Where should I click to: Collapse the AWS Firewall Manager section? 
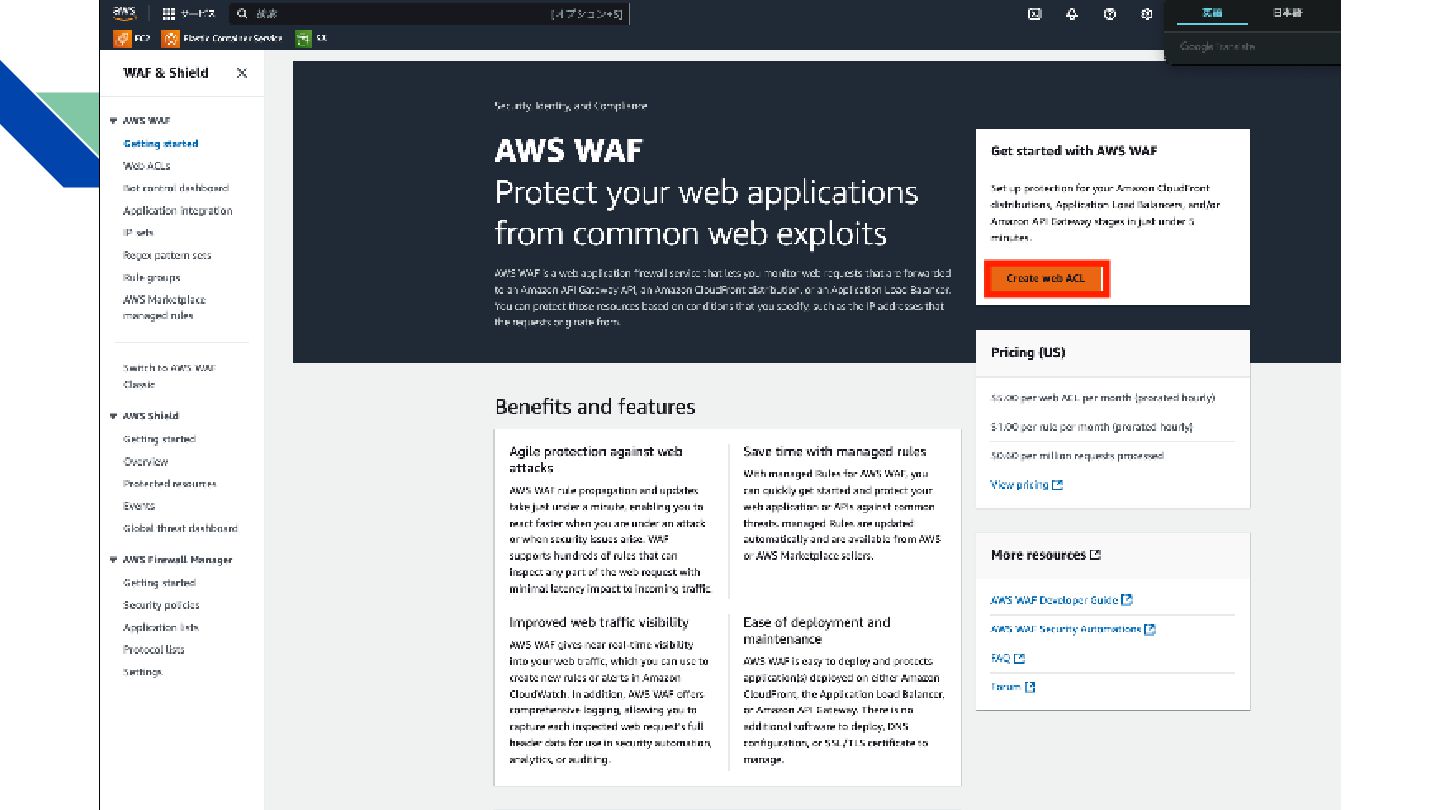pyautogui.click(x=114, y=560)
